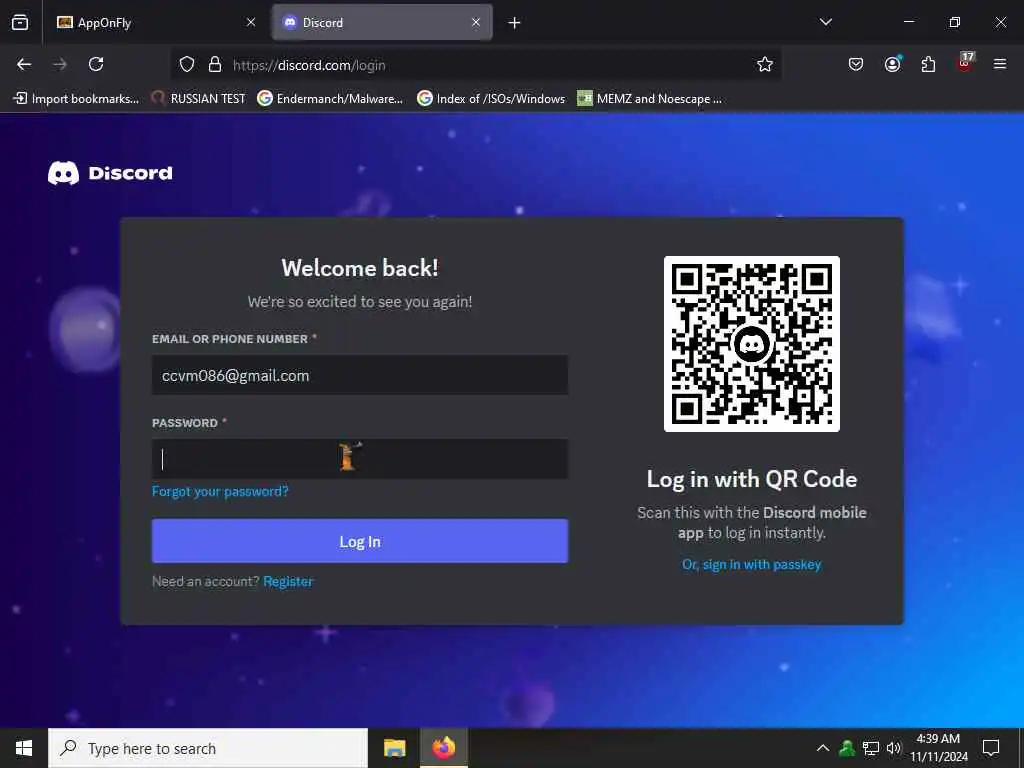Reload the current page
This screenshot has width=1024, height=768.
[x=96, y=64]
